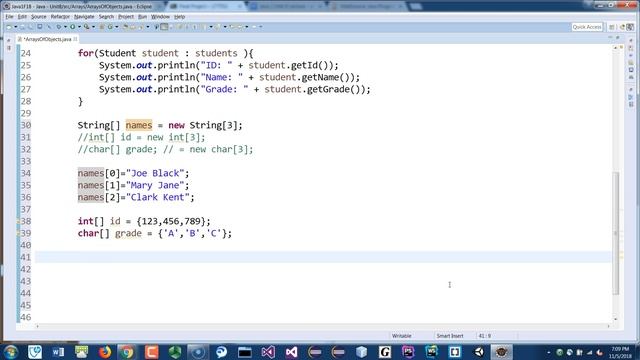Open the File menu
The width and height of the screenshot is (640, 360).
pyautogui.click(x=9, y=17)
